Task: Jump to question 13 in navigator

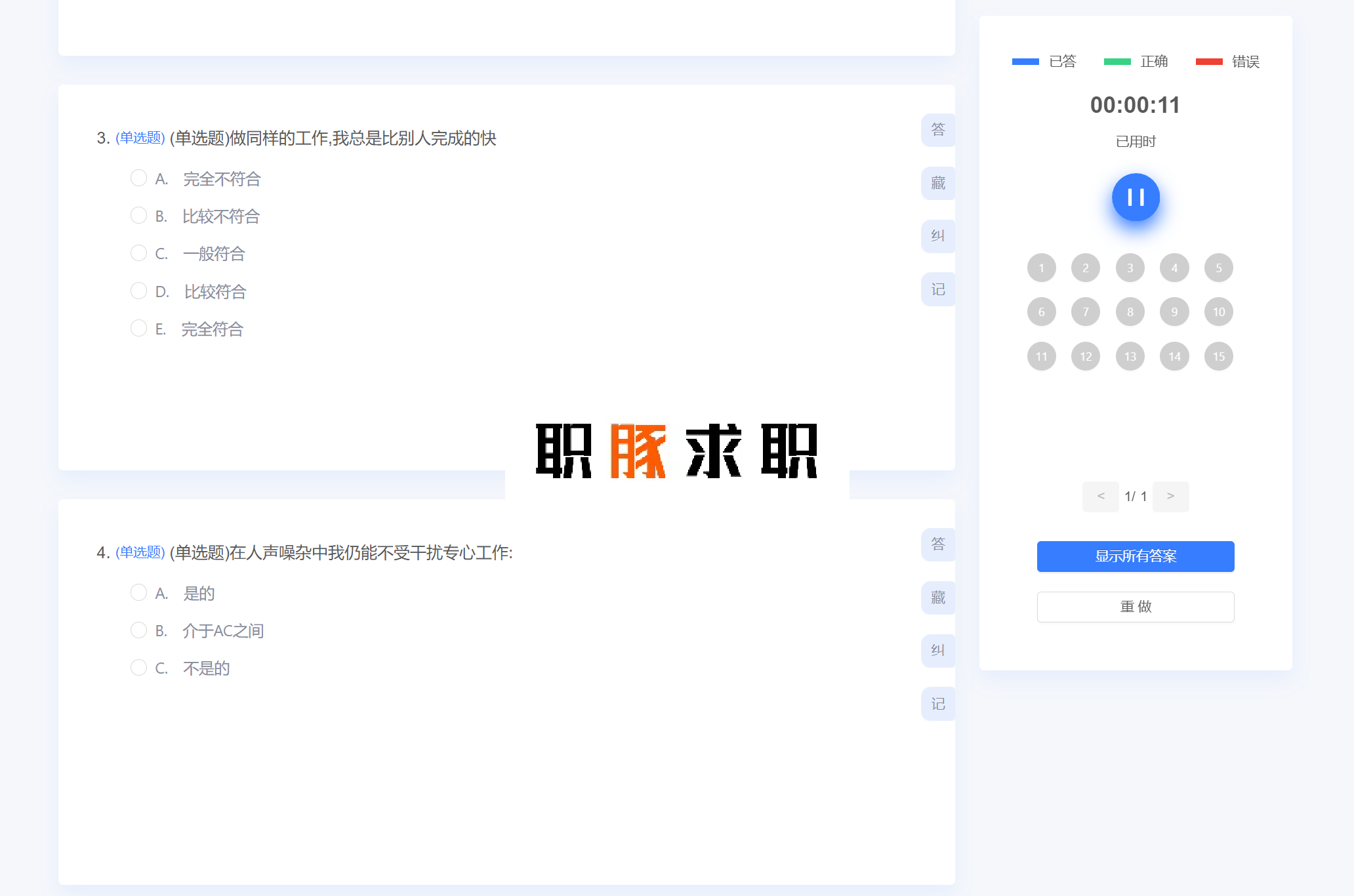Action: 1130,356
